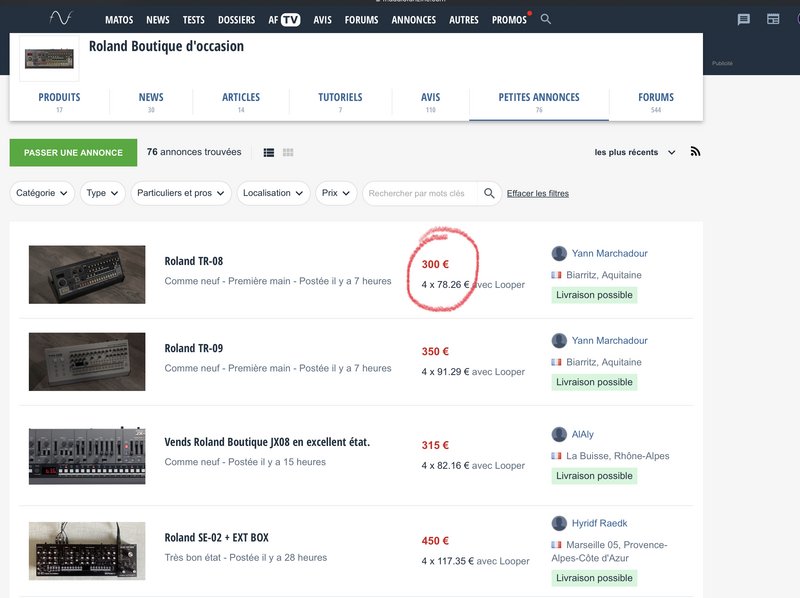The height and width of the screenshot is (598, 800).
Task: Switch to the FORUMS product tab
Action: (656, 102)
